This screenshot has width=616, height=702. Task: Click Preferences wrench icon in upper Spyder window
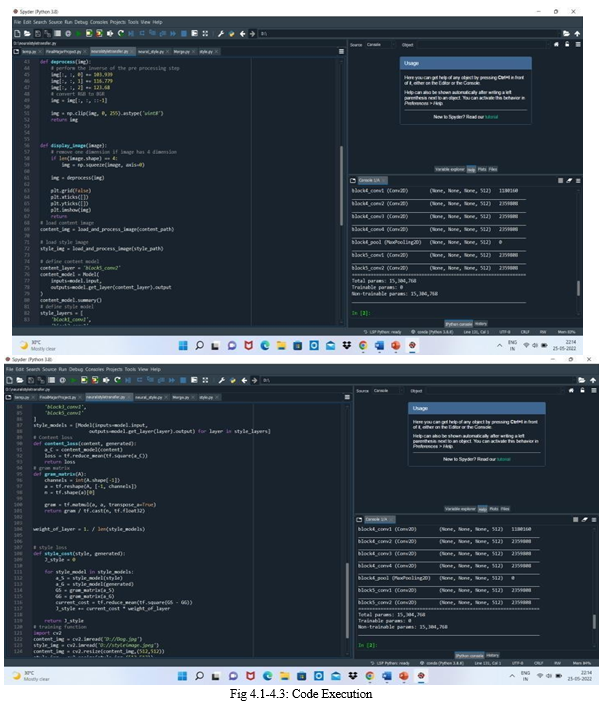click(221, 34)
